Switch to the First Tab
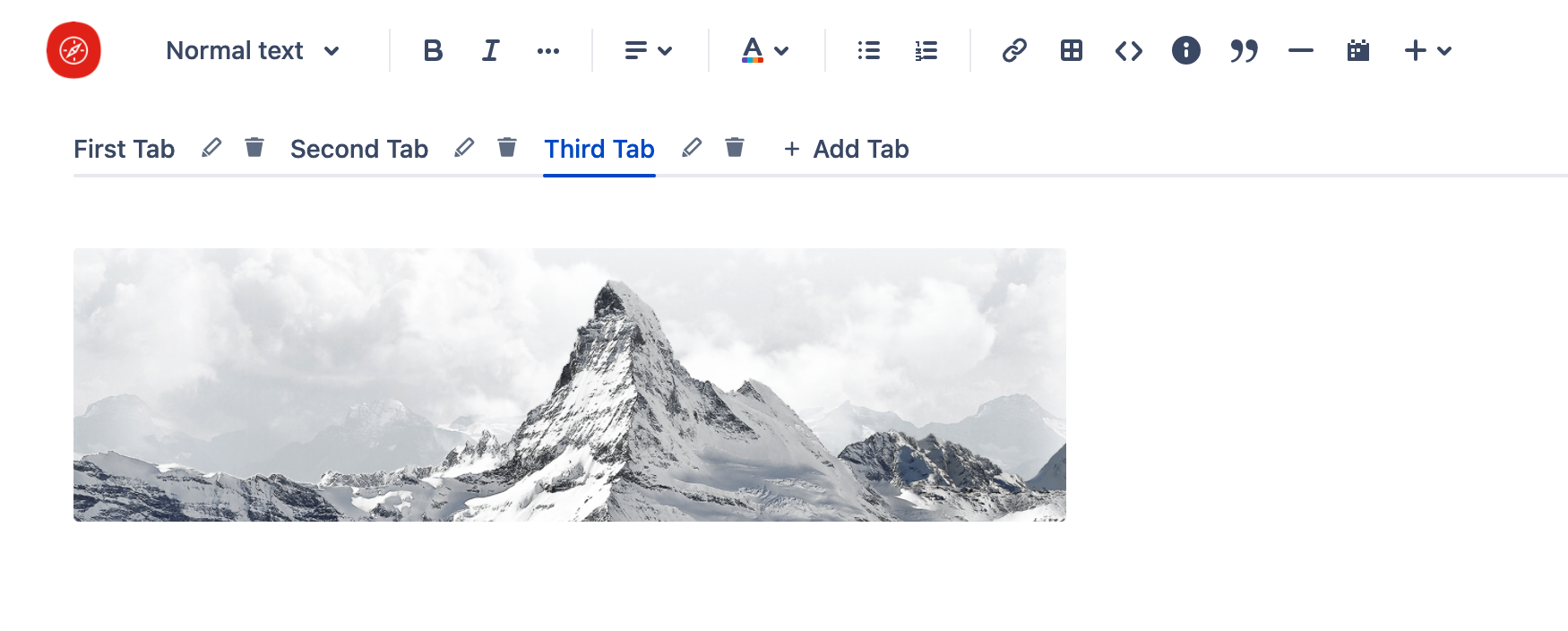Viewport: 1568px width, 631px height. point(125,149)
